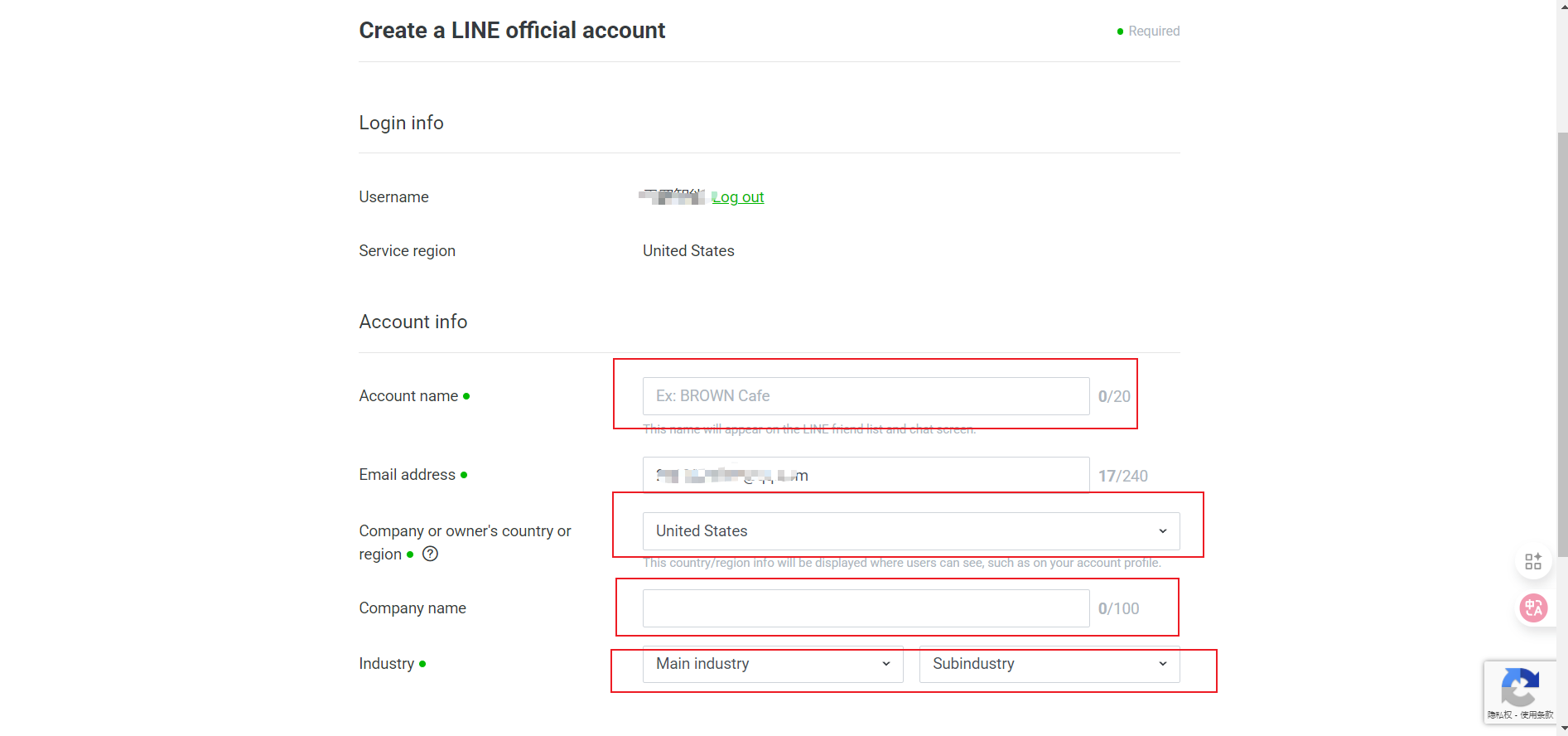
Task: Click the Log out link
Action: 738,197
